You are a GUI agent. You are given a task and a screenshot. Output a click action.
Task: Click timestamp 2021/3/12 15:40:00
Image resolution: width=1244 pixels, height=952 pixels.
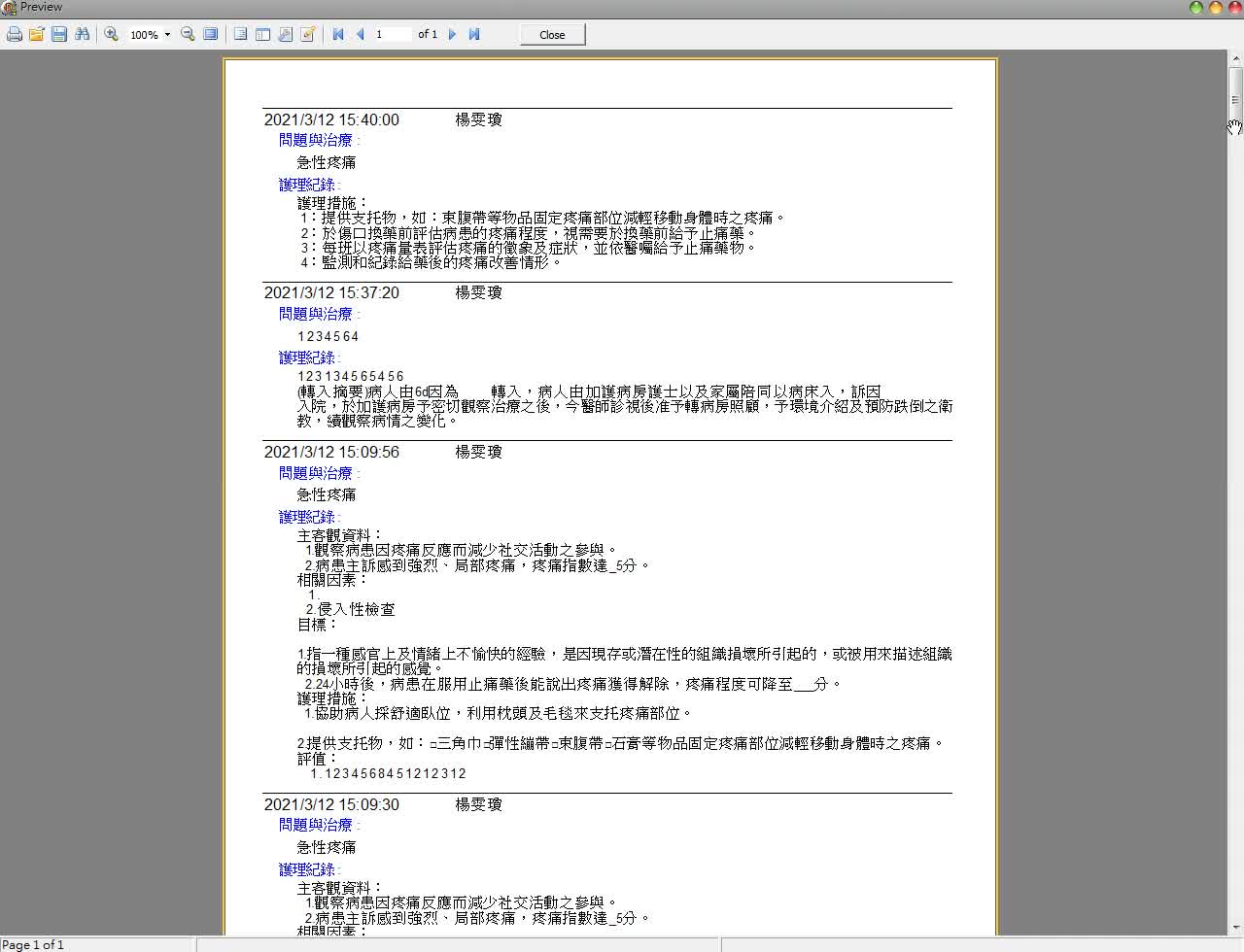tap(331, 119)
